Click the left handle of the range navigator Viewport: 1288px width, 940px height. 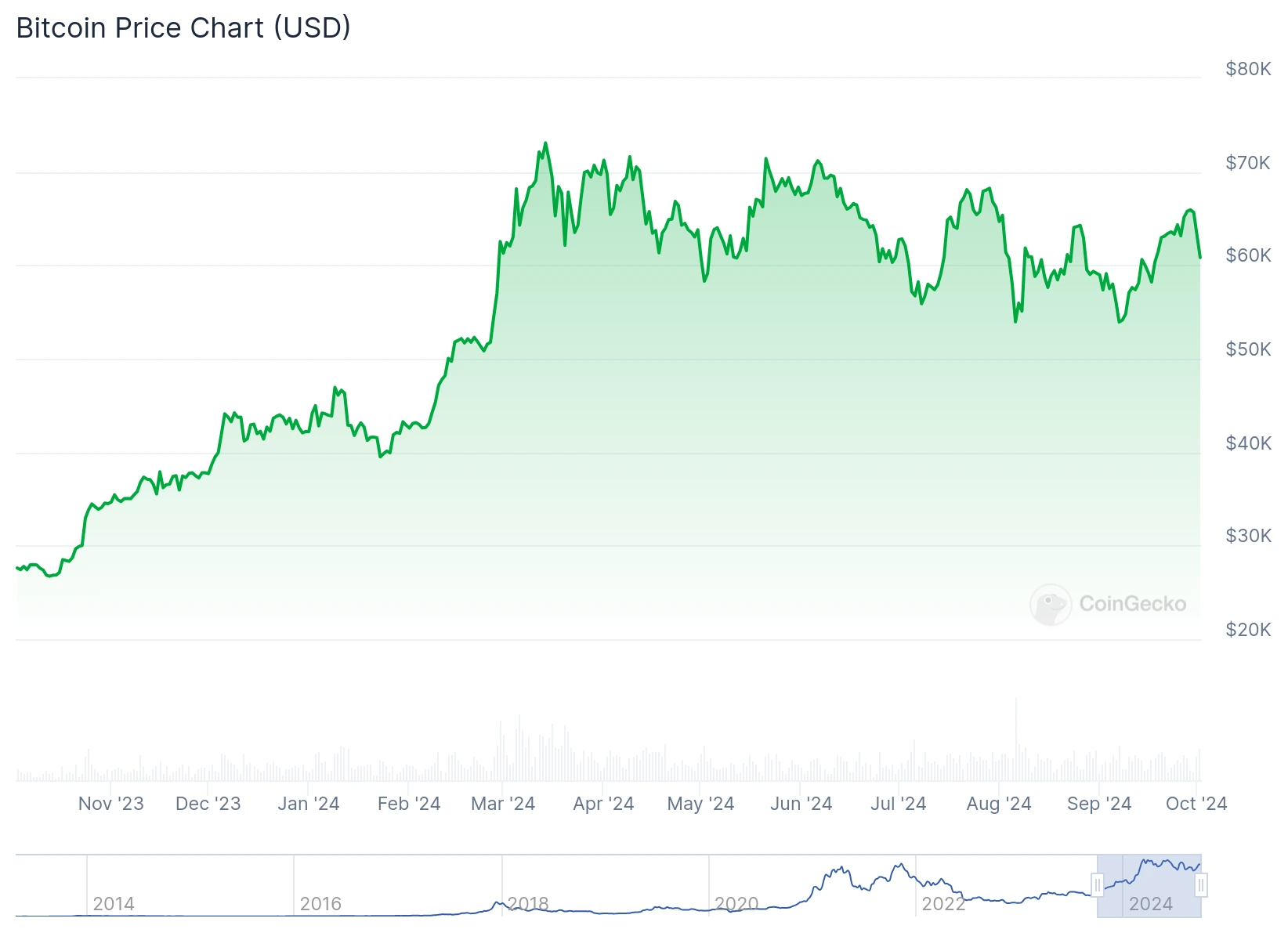pyautogui.click(x=1098, y=885)
